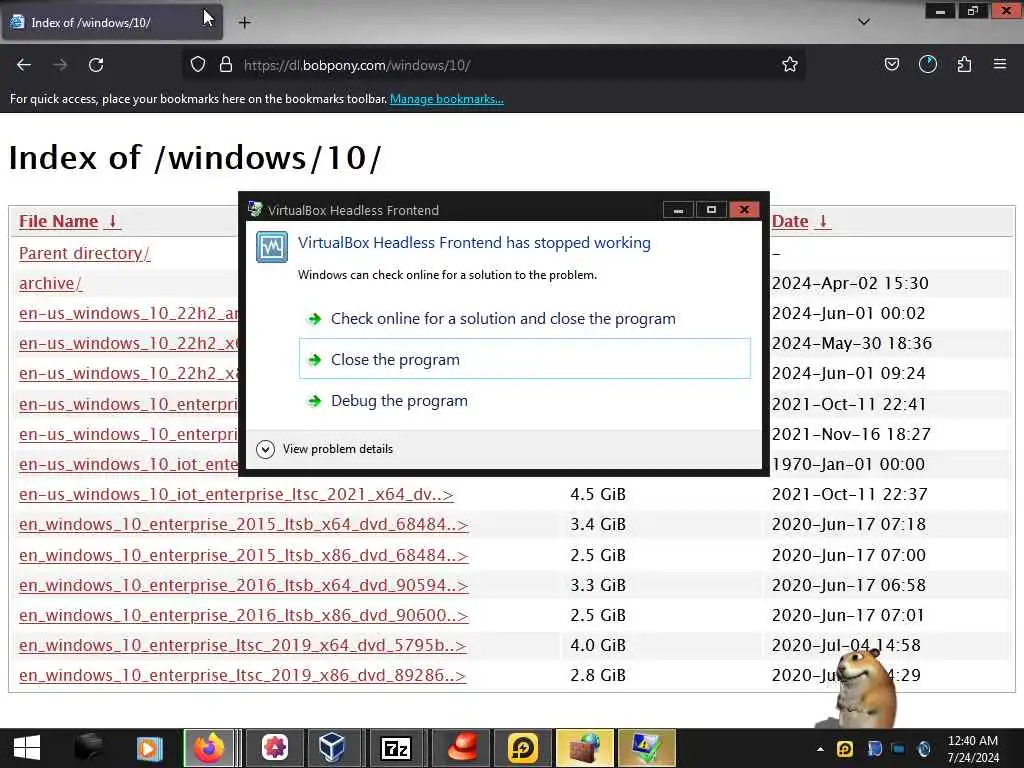
Task: Download enterprise_2015_ltsb_x86_dvd_68484 file
Action: [x=243, y=555]
